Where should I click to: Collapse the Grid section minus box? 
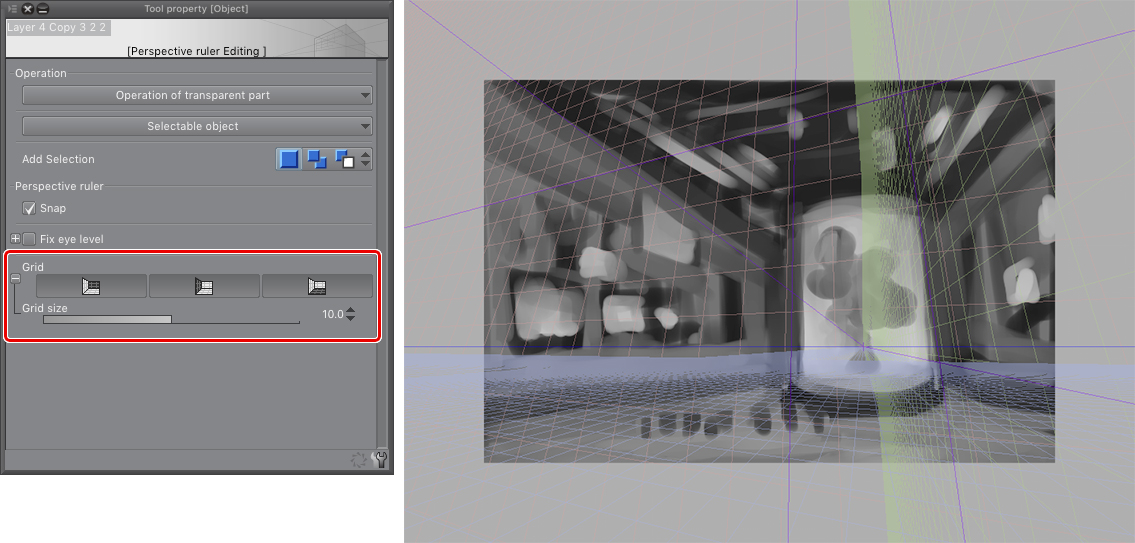coord(15,278)
